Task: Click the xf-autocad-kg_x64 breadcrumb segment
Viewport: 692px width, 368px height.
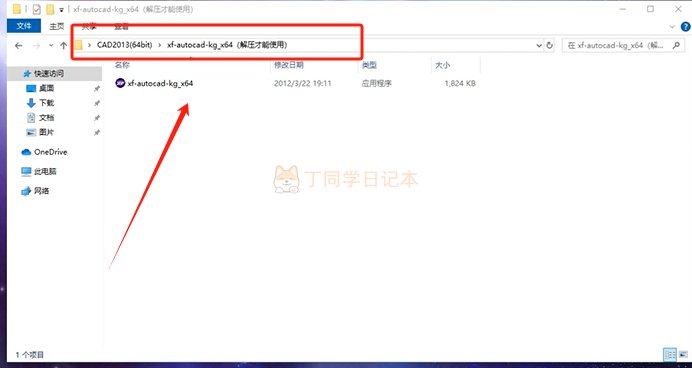Action: [227, 45]
